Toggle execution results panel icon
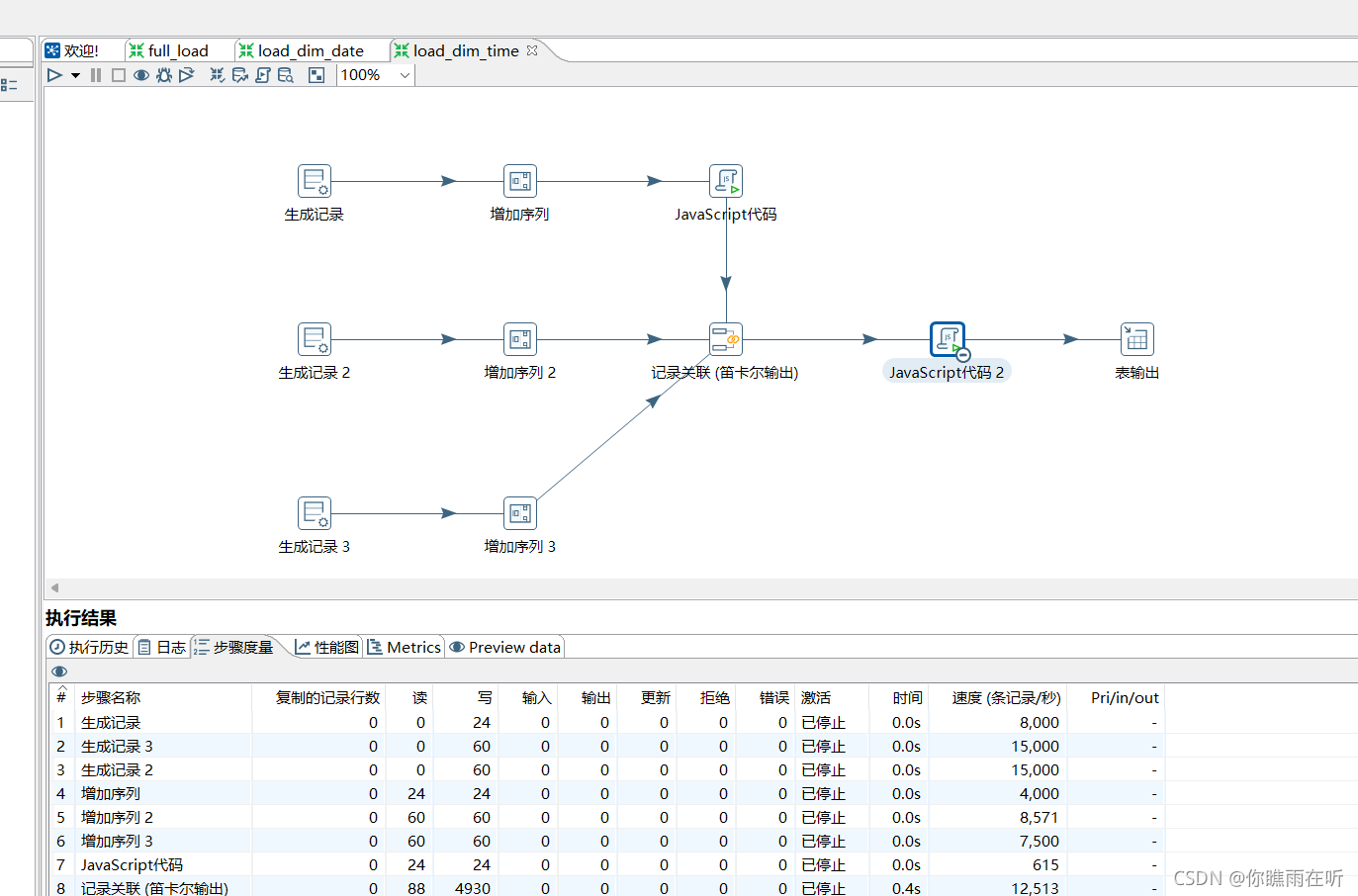Screen dimensions: 1358x896 pyautogui.click(x=317, y=75)
